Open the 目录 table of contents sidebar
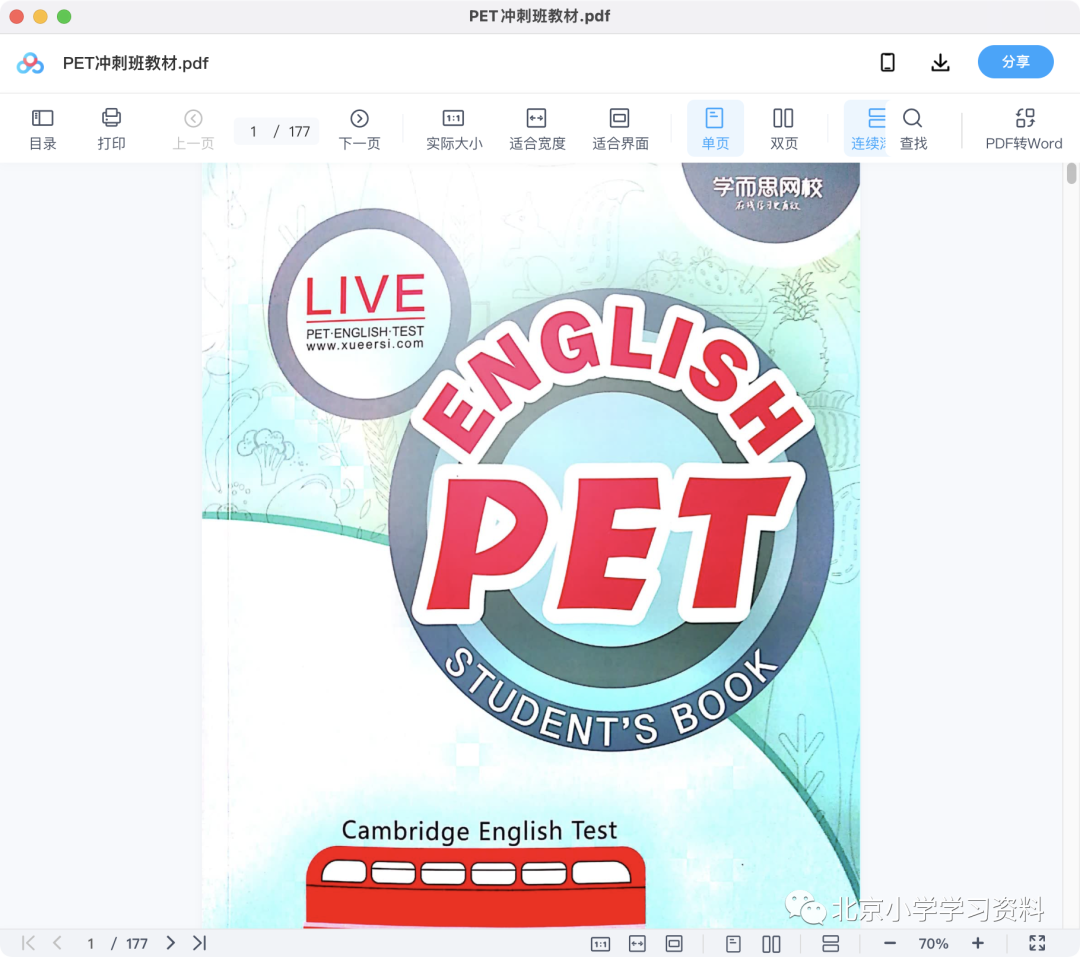Viewport: 1080px width, 957px height. coord(43,129)
